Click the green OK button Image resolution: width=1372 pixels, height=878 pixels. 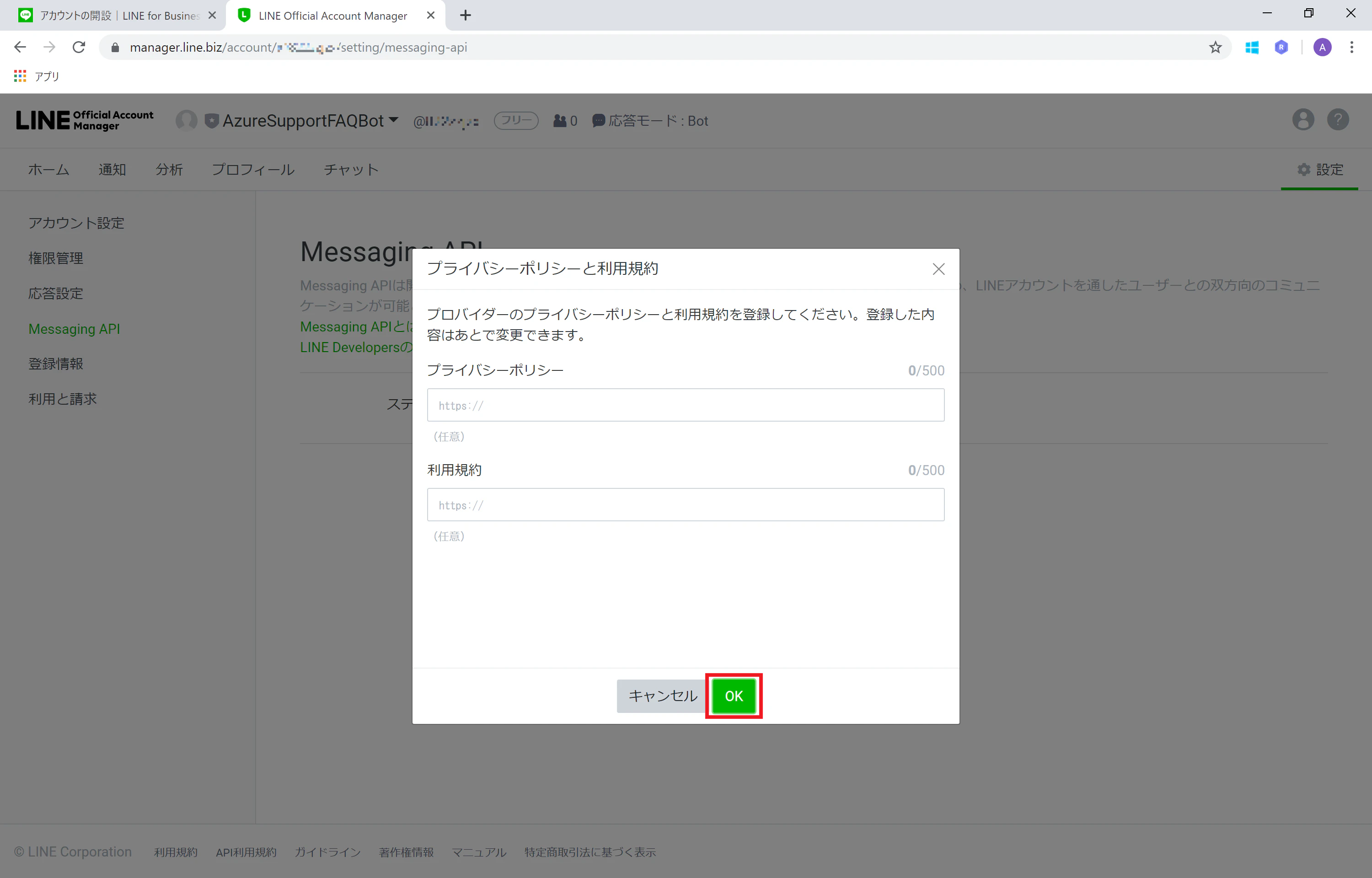tap(734, 696)
